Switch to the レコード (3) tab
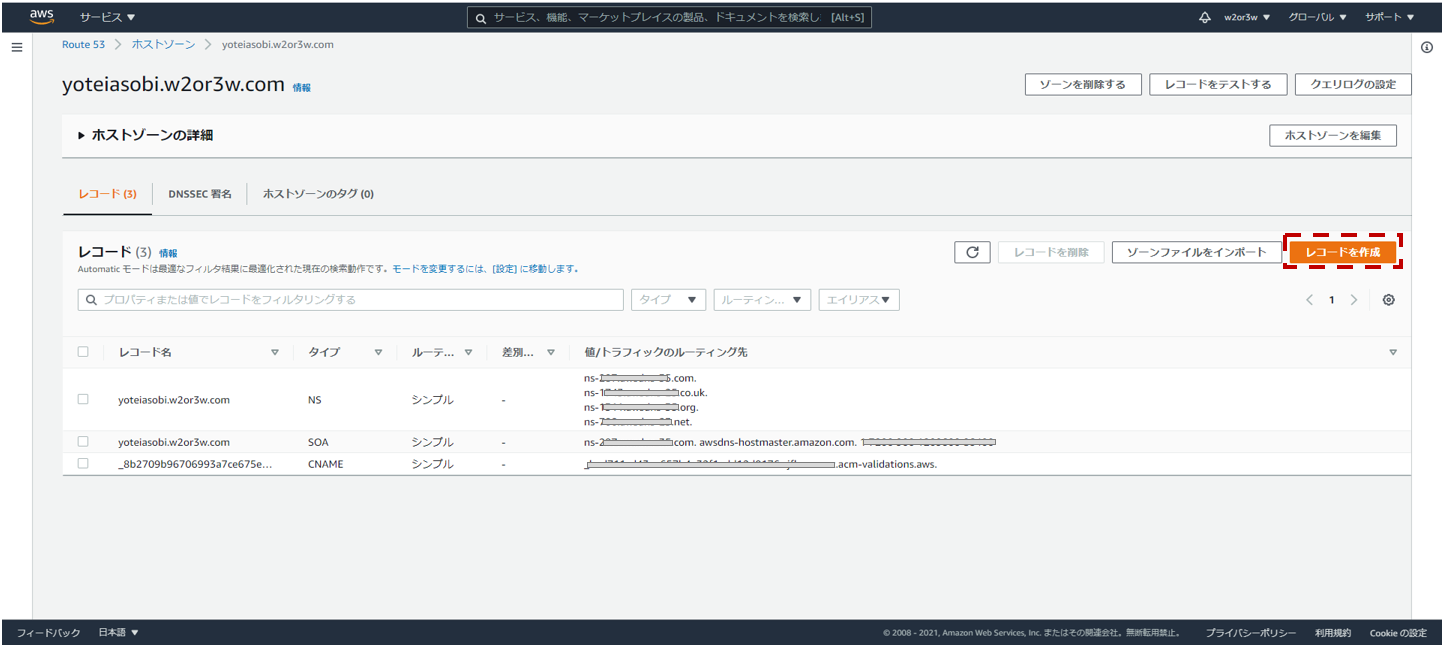 coord(107,194)
